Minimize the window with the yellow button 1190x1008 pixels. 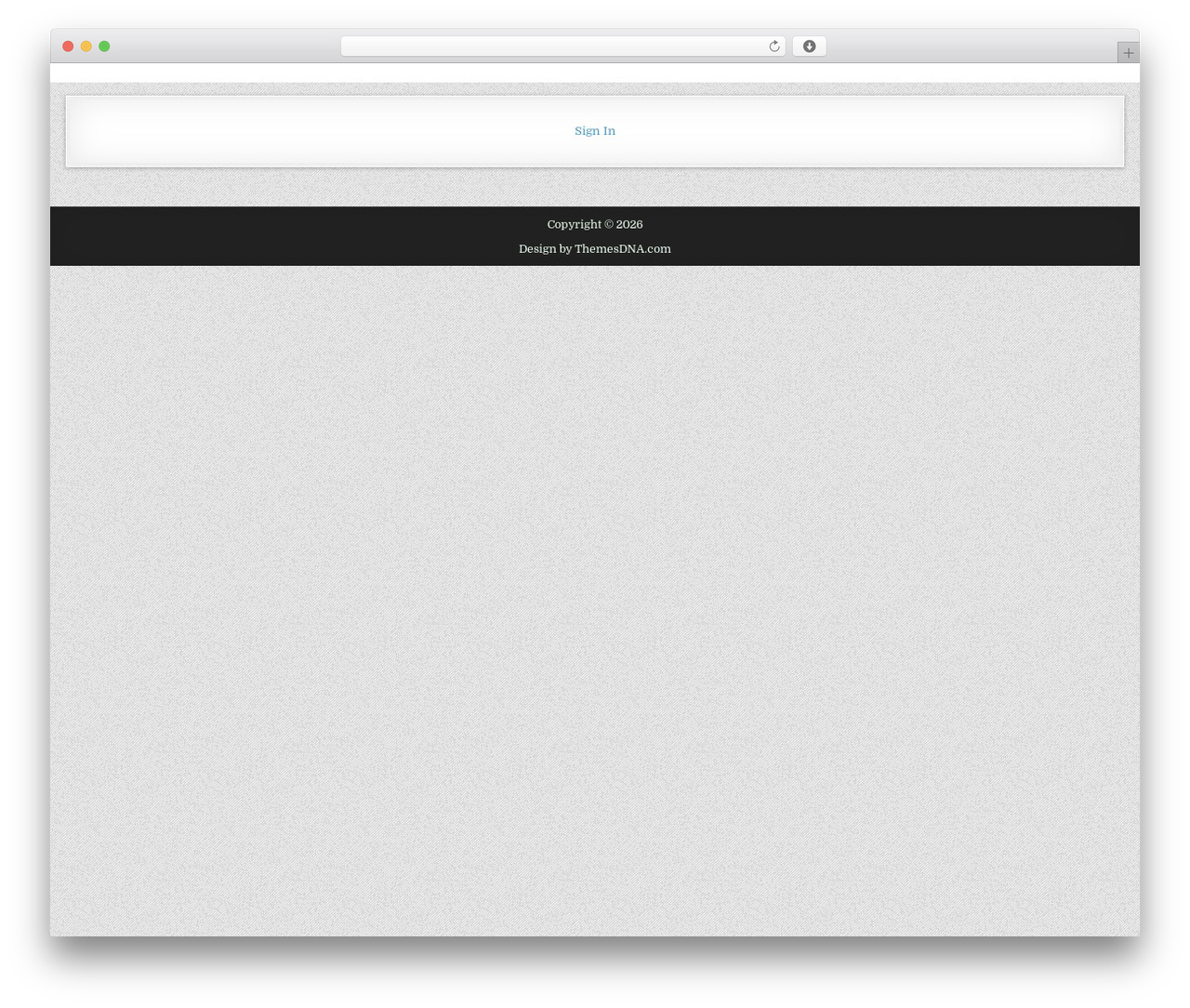click(86, 46)
